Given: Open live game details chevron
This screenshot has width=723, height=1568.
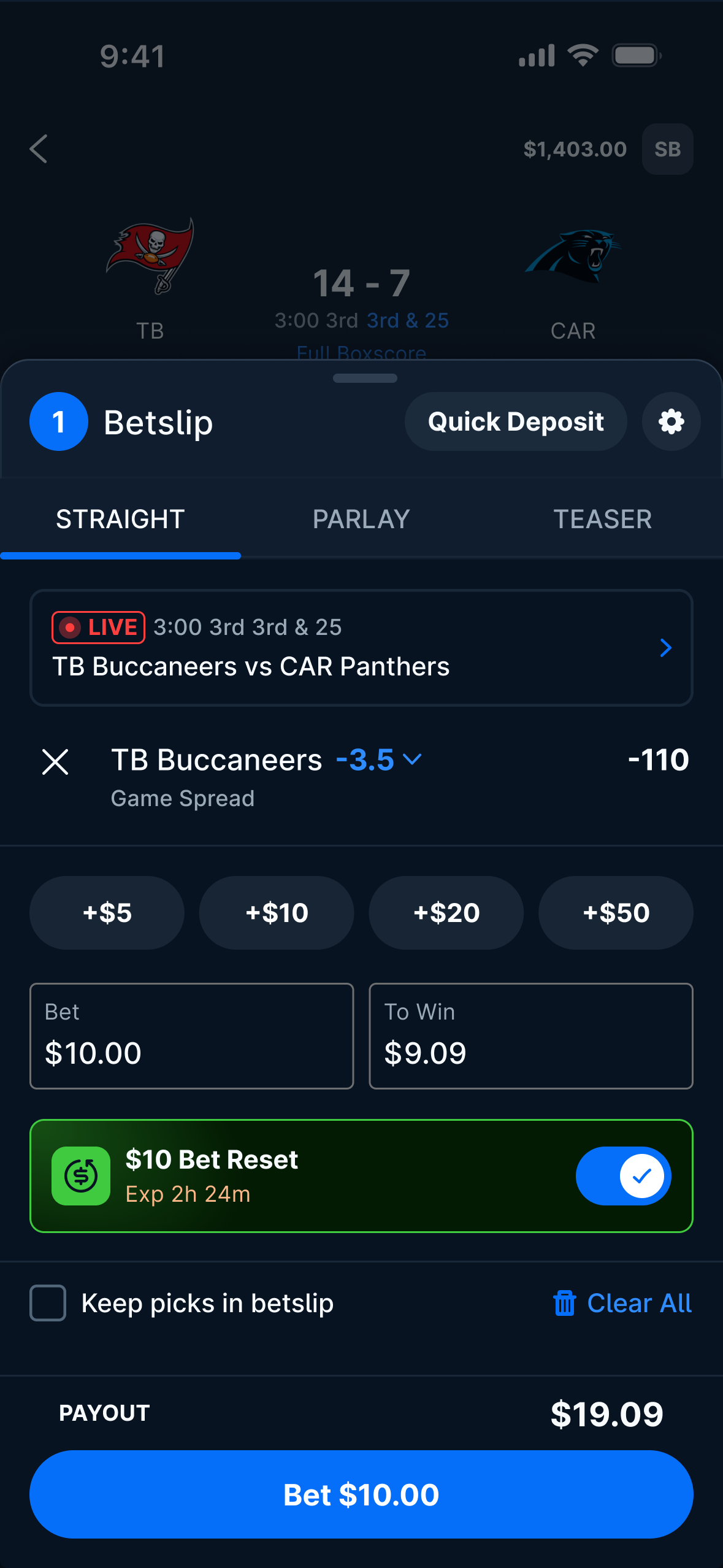Looking at the screenshot, I should (665, 648).
